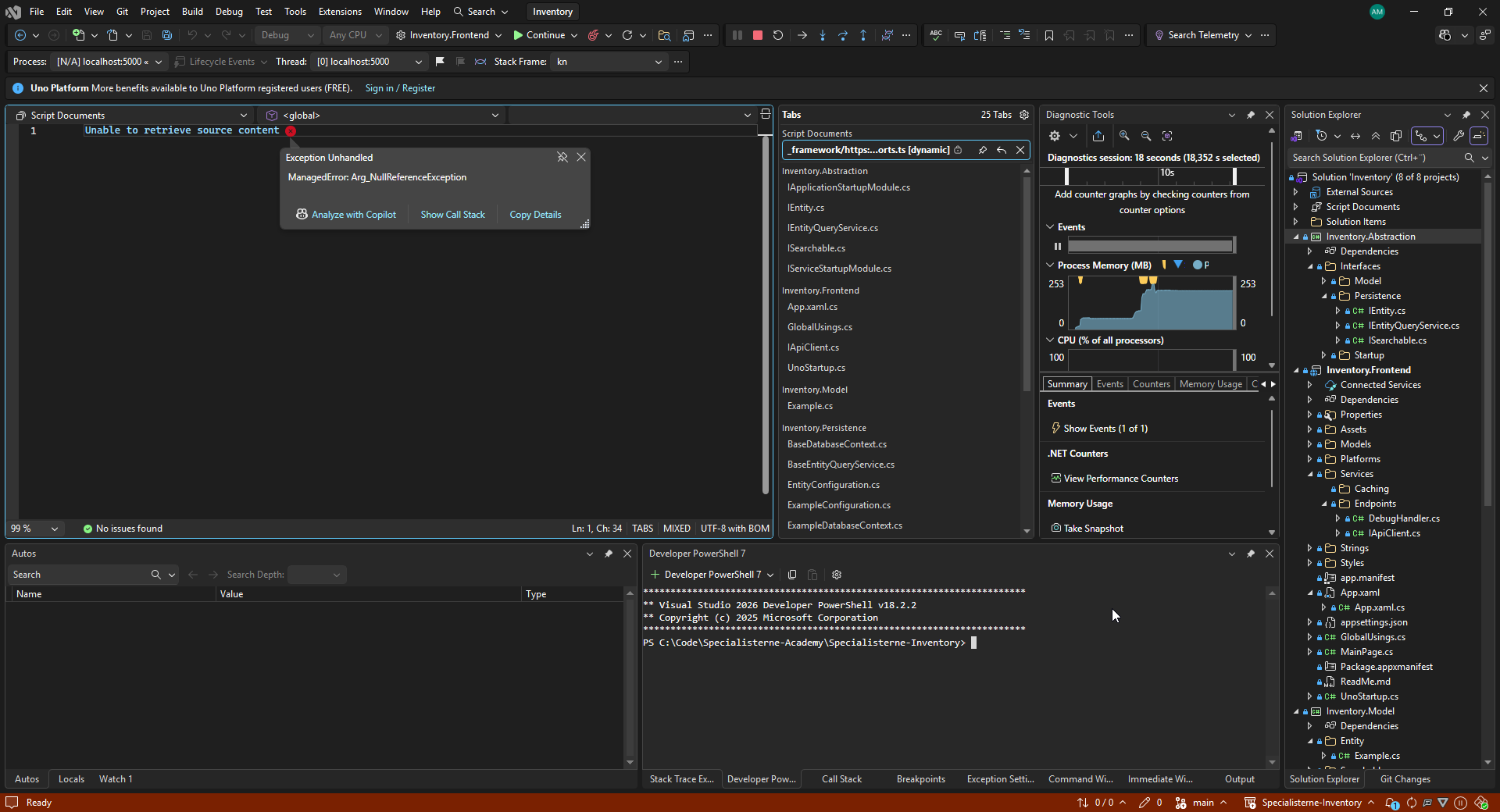Screen dimensions: 1500x812
Task: Expand the Script Documents node in Solution Explorer
Action: [x=1296, y=207]
